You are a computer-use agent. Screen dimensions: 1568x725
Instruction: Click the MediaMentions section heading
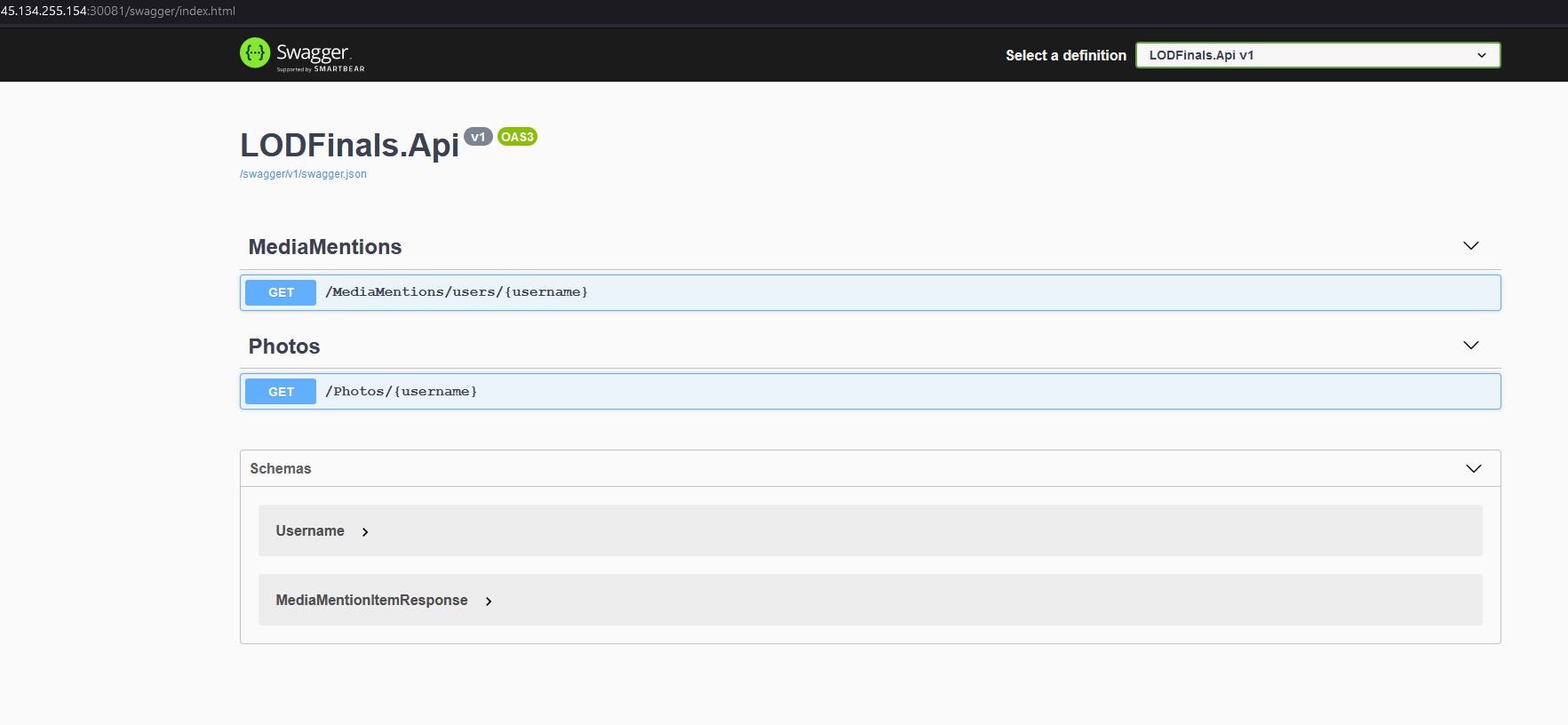click(x=325, y=247)
